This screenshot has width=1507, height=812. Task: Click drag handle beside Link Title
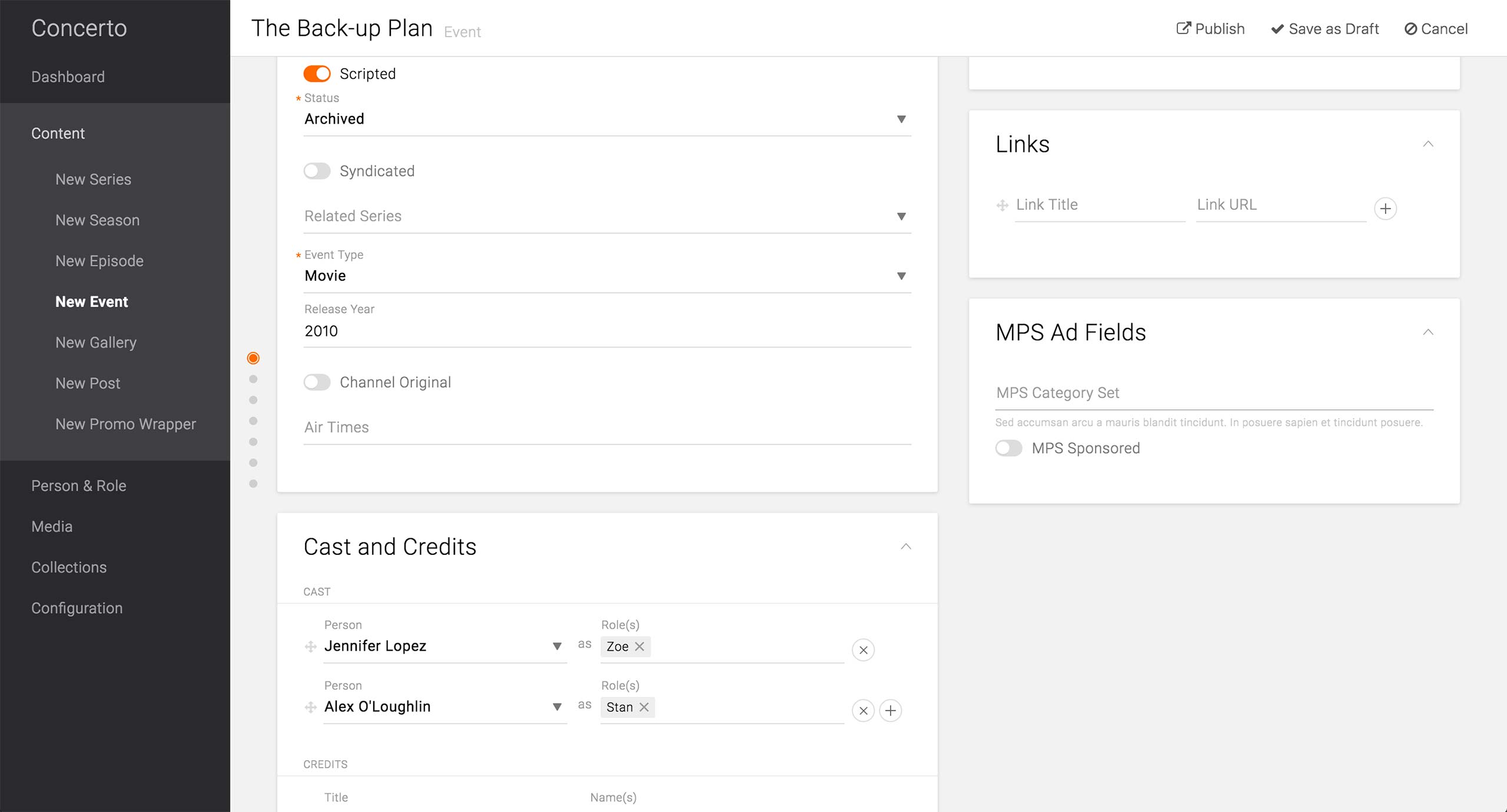1002,205
